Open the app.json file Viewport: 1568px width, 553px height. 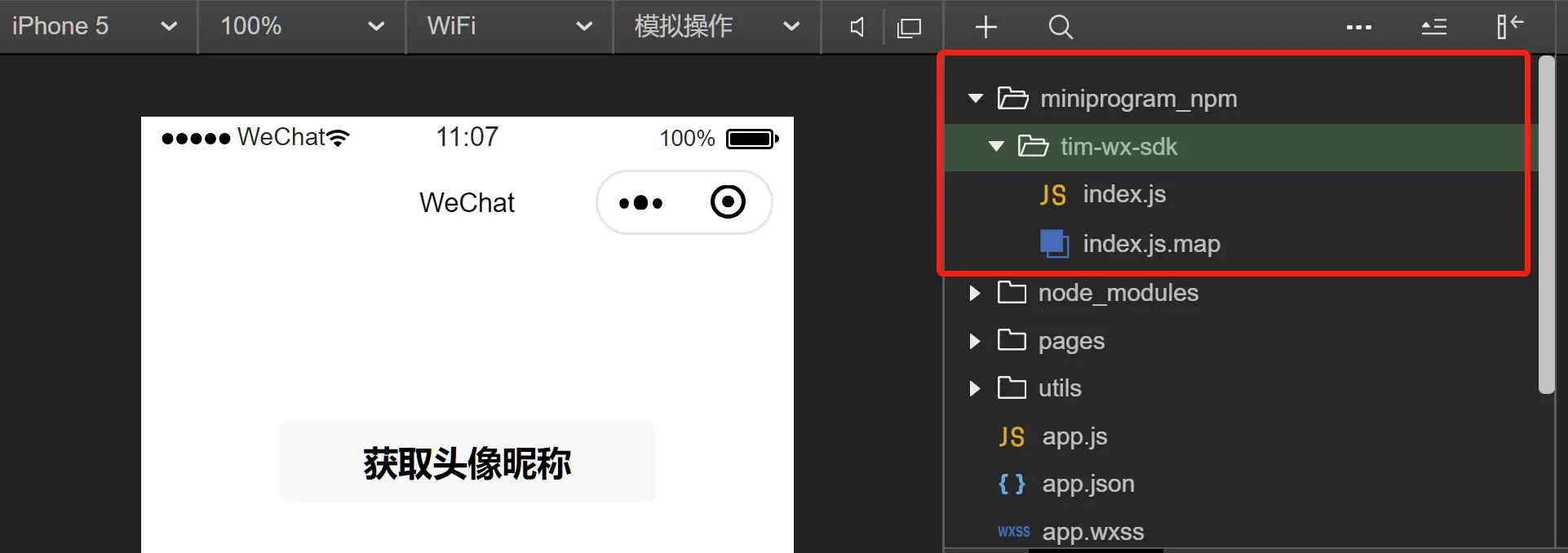click(1088, 484)
